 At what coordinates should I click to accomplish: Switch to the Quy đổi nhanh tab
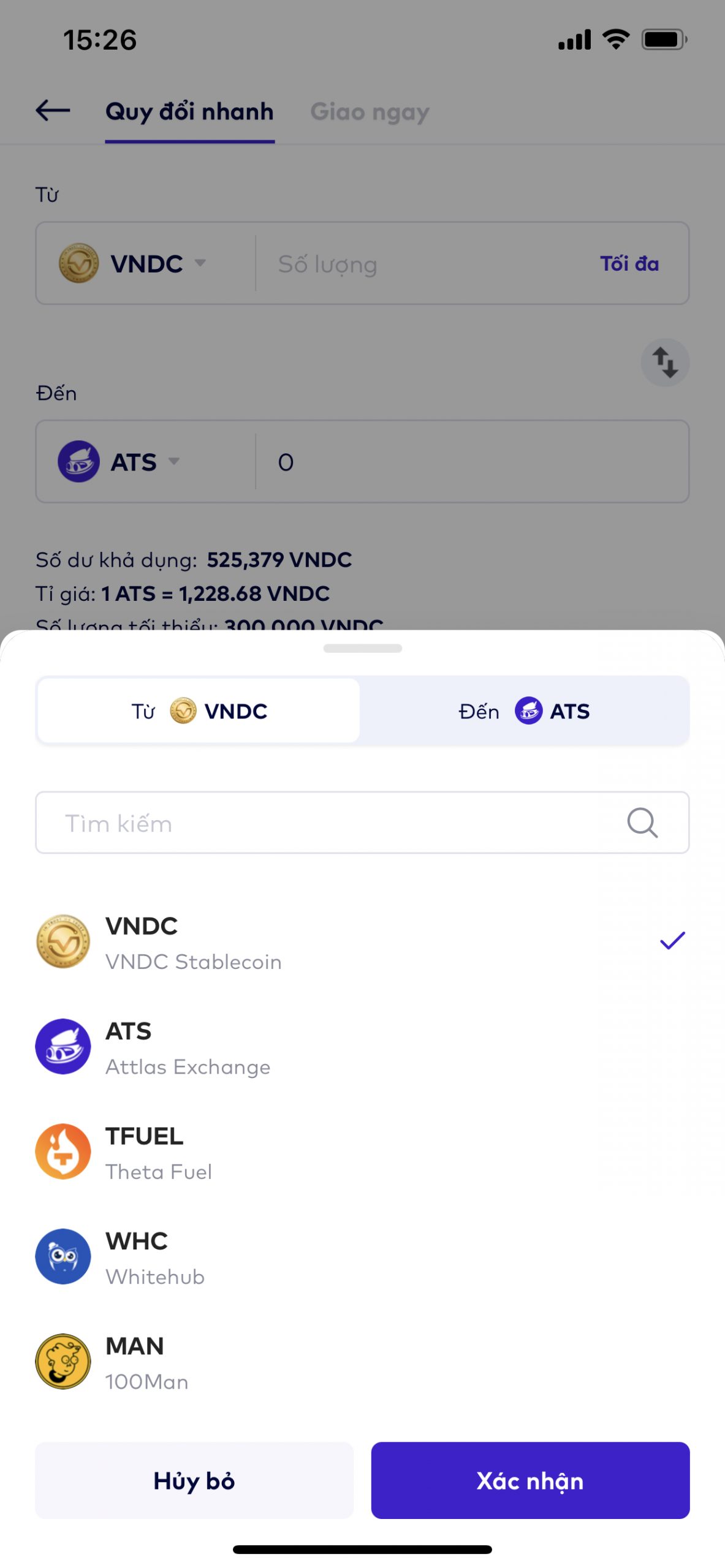click(189, 112)
